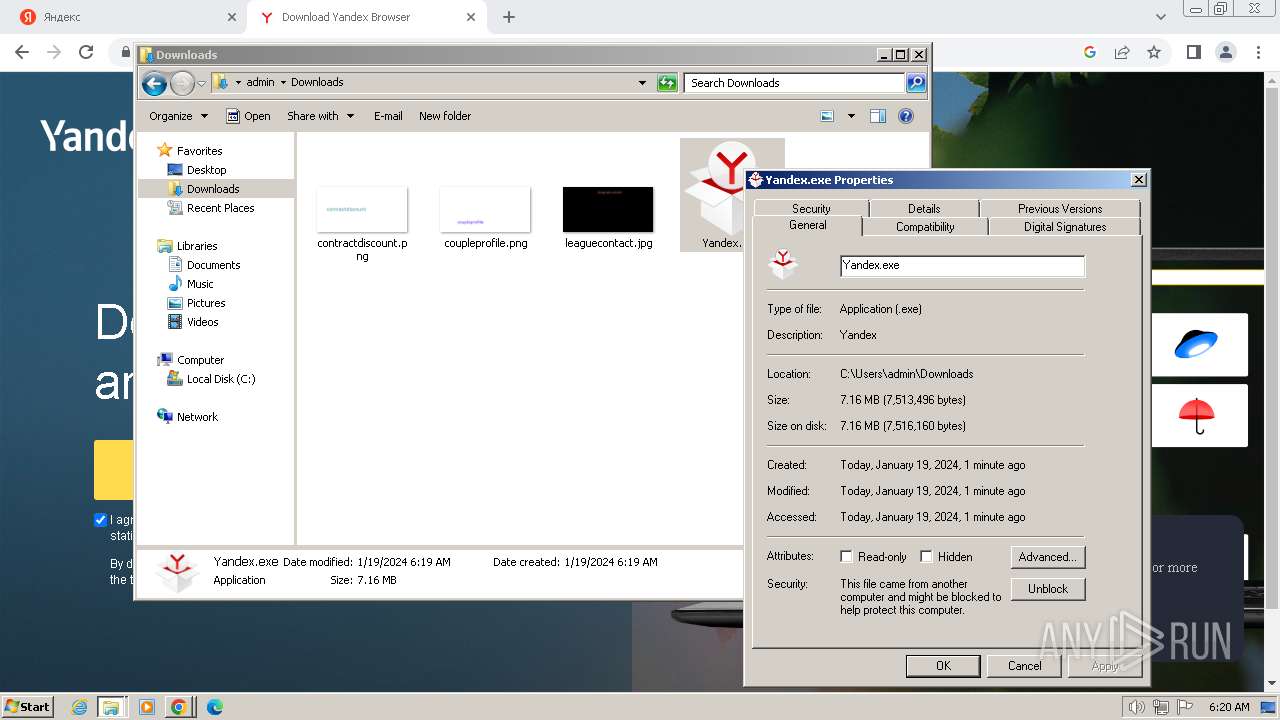Click admin segment in address breadcrumb
1280x720 pixels.
coord(260,83)
